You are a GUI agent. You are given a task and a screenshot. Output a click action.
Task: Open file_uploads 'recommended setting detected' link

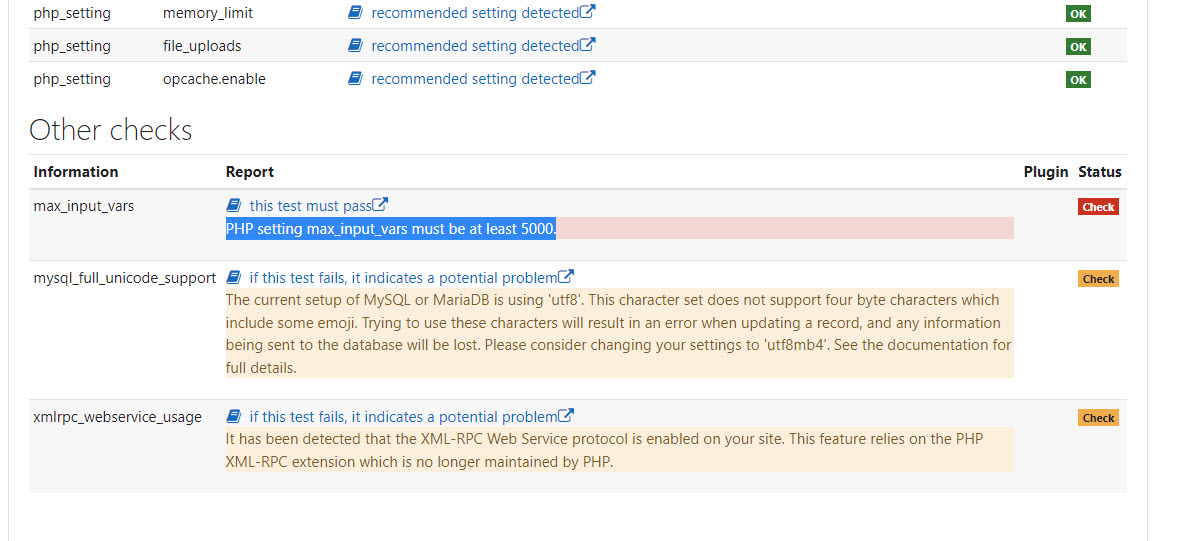(474, 46)
